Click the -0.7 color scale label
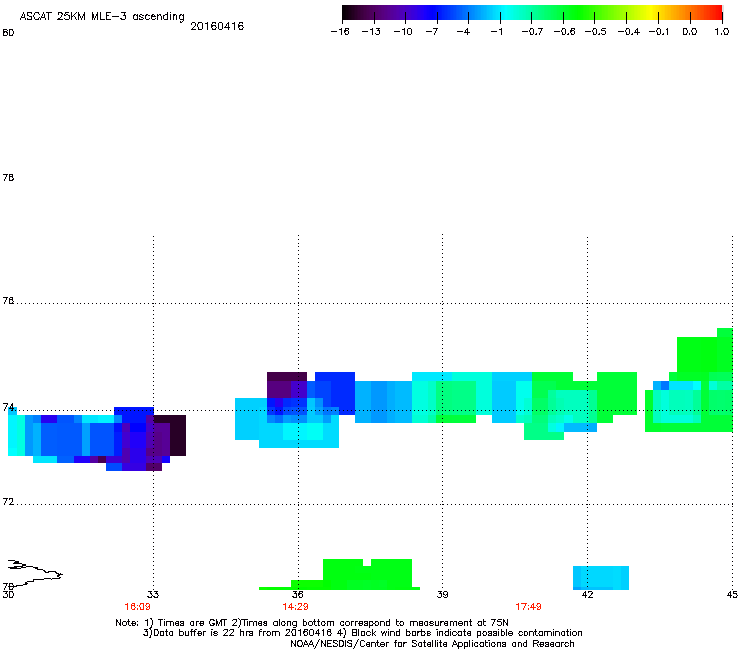 point(532,32)
